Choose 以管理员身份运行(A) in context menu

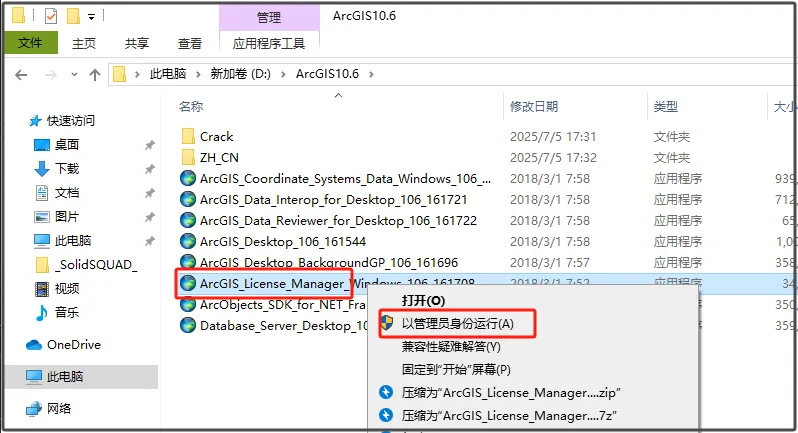pos(458,324)
